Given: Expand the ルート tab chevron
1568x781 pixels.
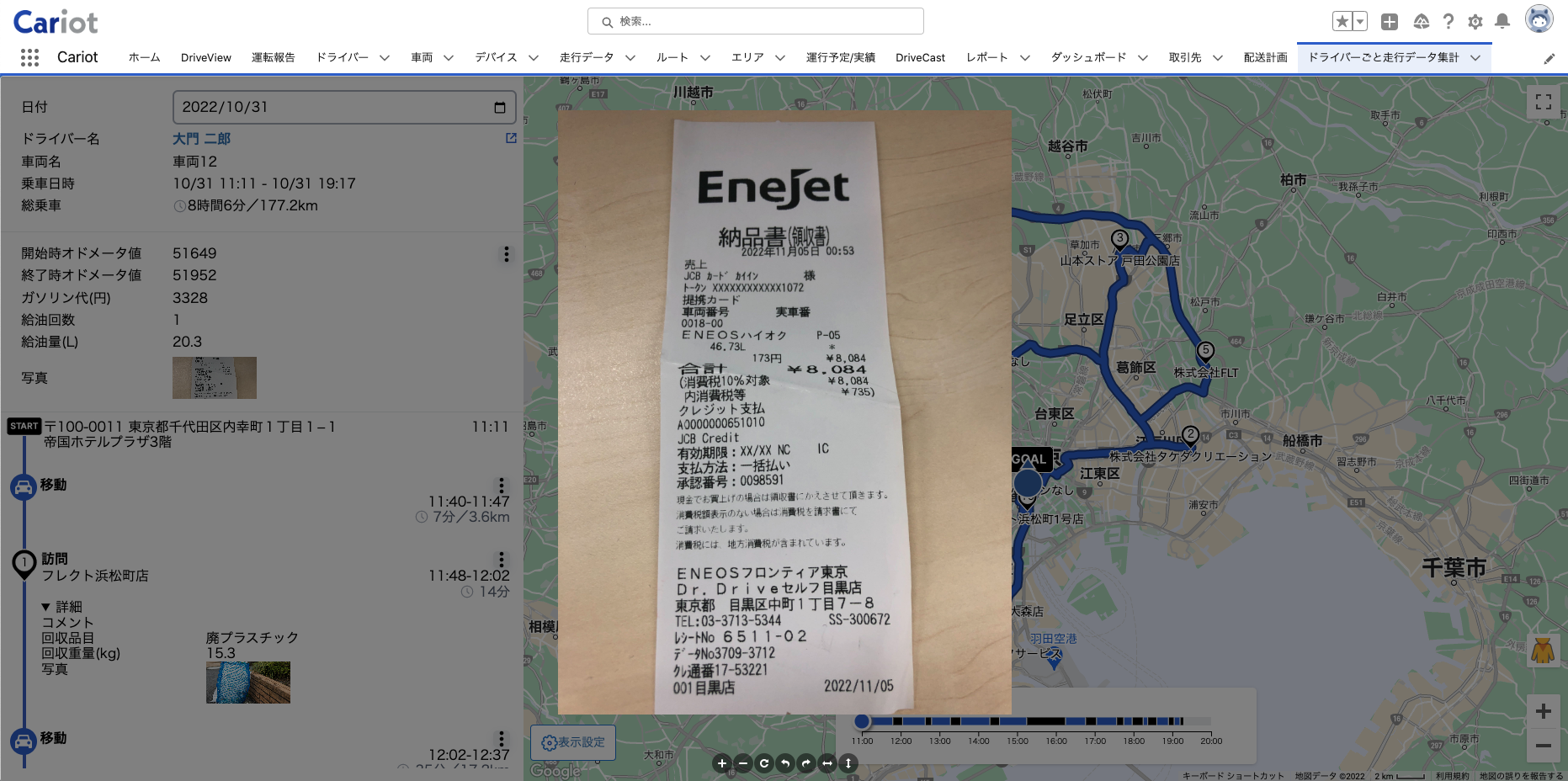Looking at the screenshot, I should point(705,58).
